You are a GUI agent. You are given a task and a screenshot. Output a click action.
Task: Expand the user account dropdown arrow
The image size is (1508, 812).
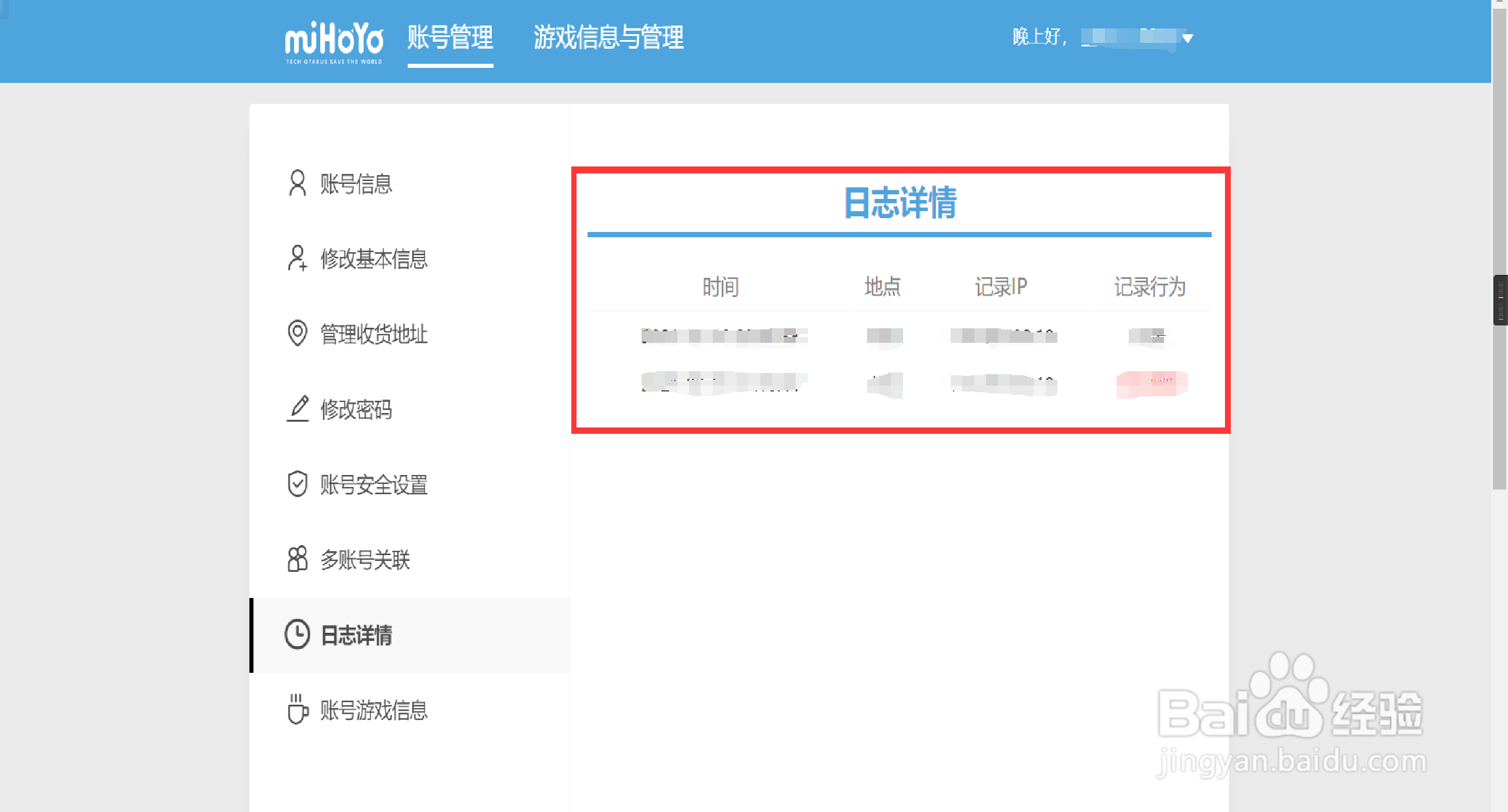pyautogui.click(x=1187, y=39)
